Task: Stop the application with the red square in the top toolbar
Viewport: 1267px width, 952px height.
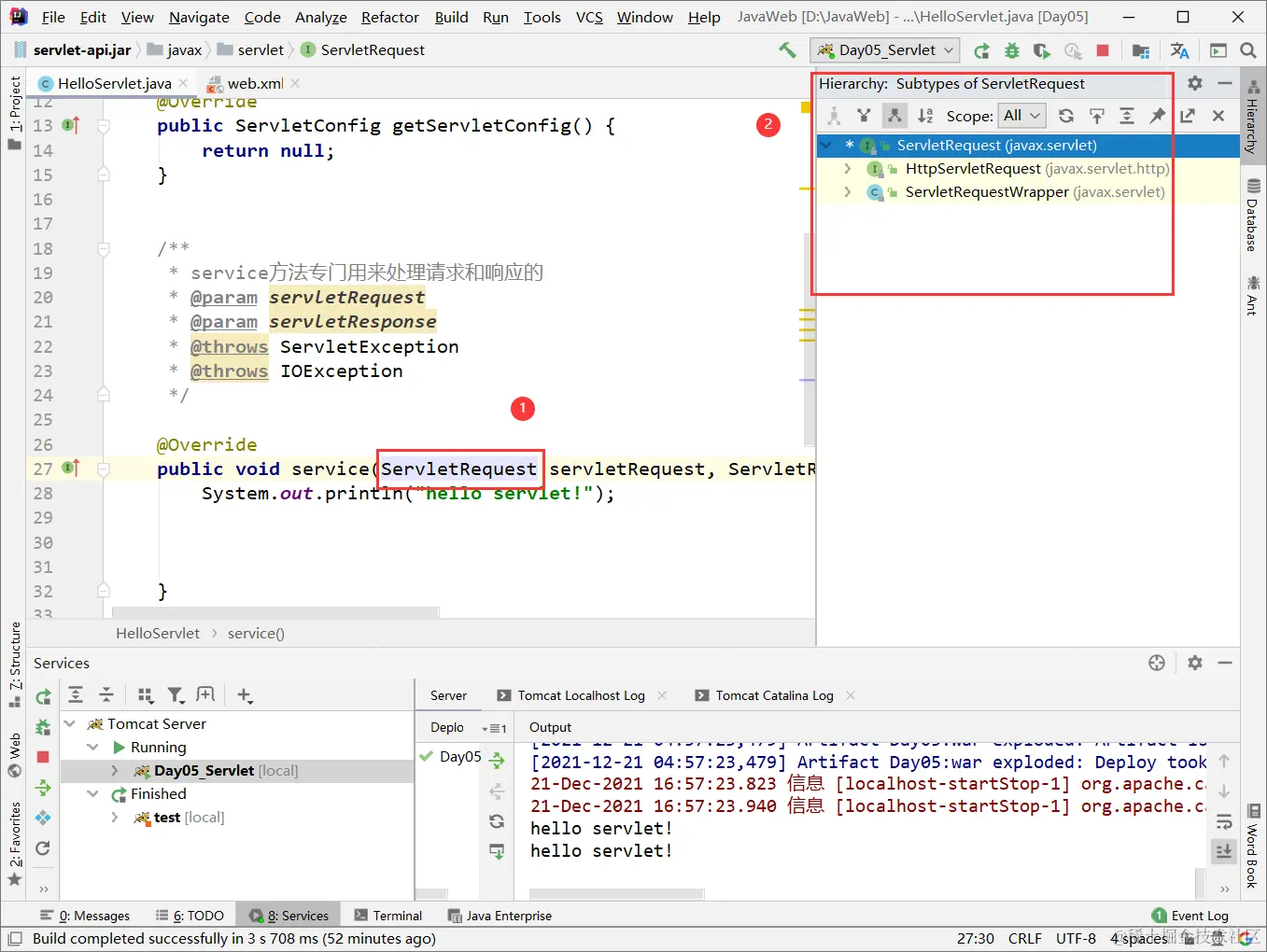Action: pos(1103,50)
